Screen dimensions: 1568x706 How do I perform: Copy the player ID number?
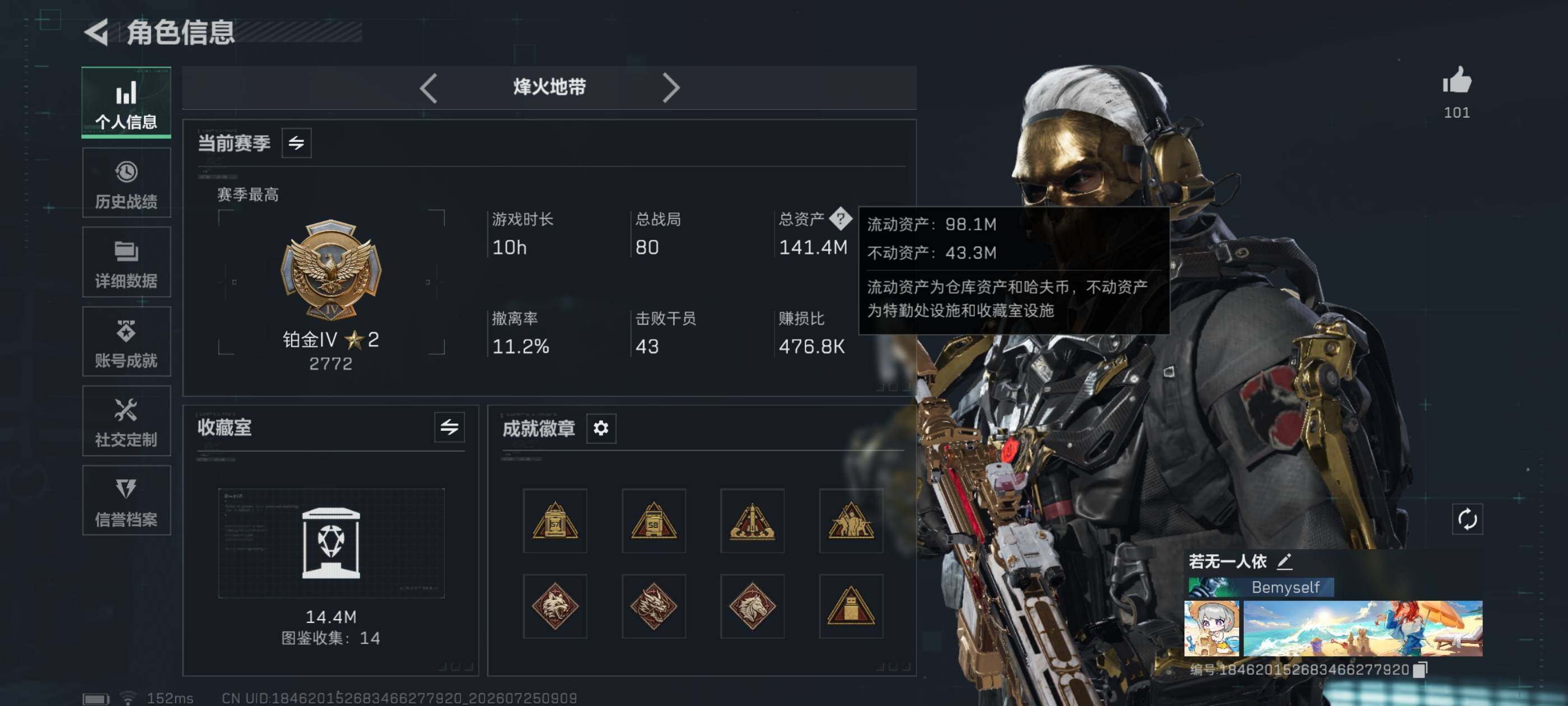click(1420, 669)
